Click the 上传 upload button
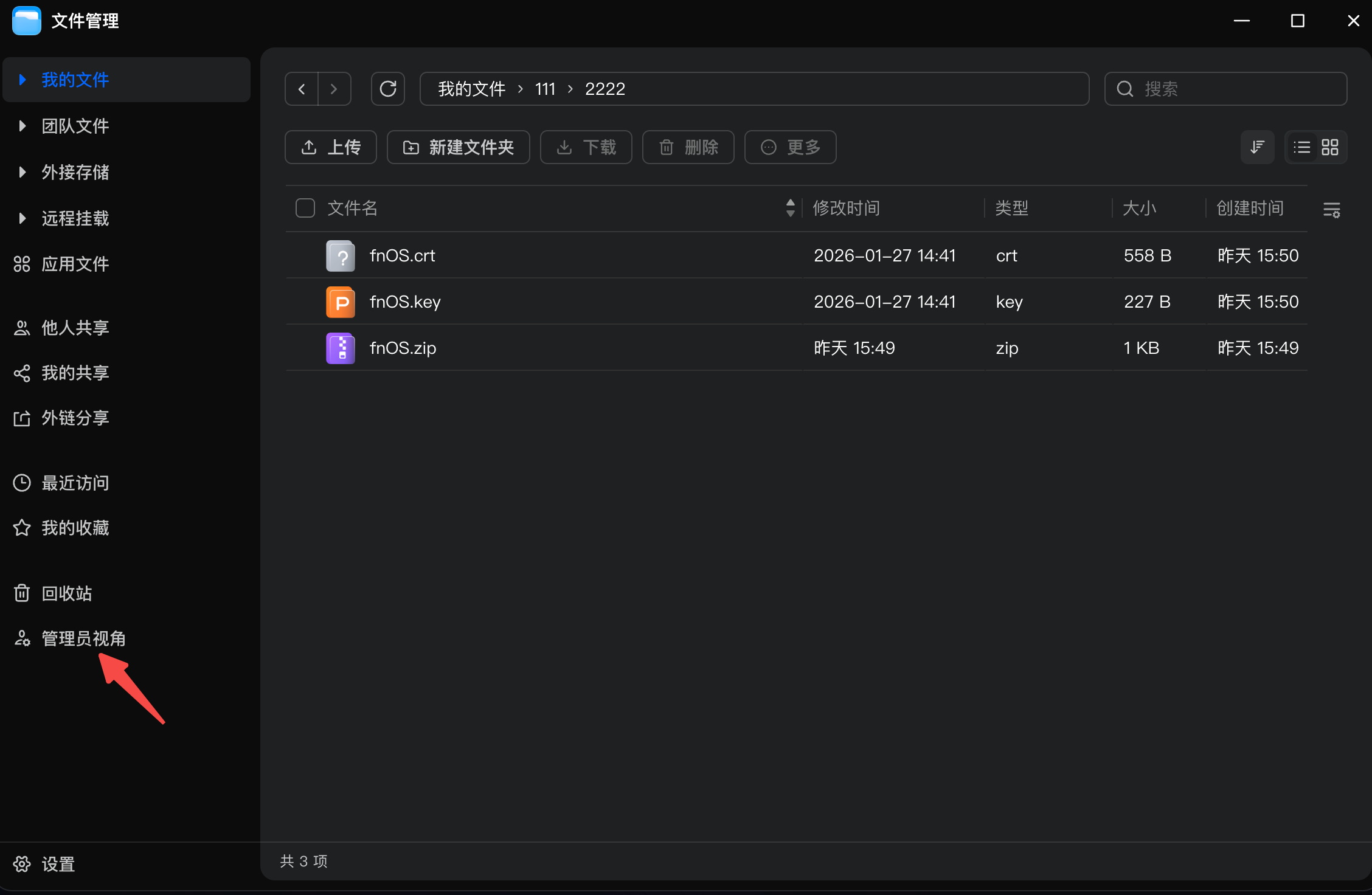Image resolution: width=1372 pixels, height=895 pixels. click(331, 147)
